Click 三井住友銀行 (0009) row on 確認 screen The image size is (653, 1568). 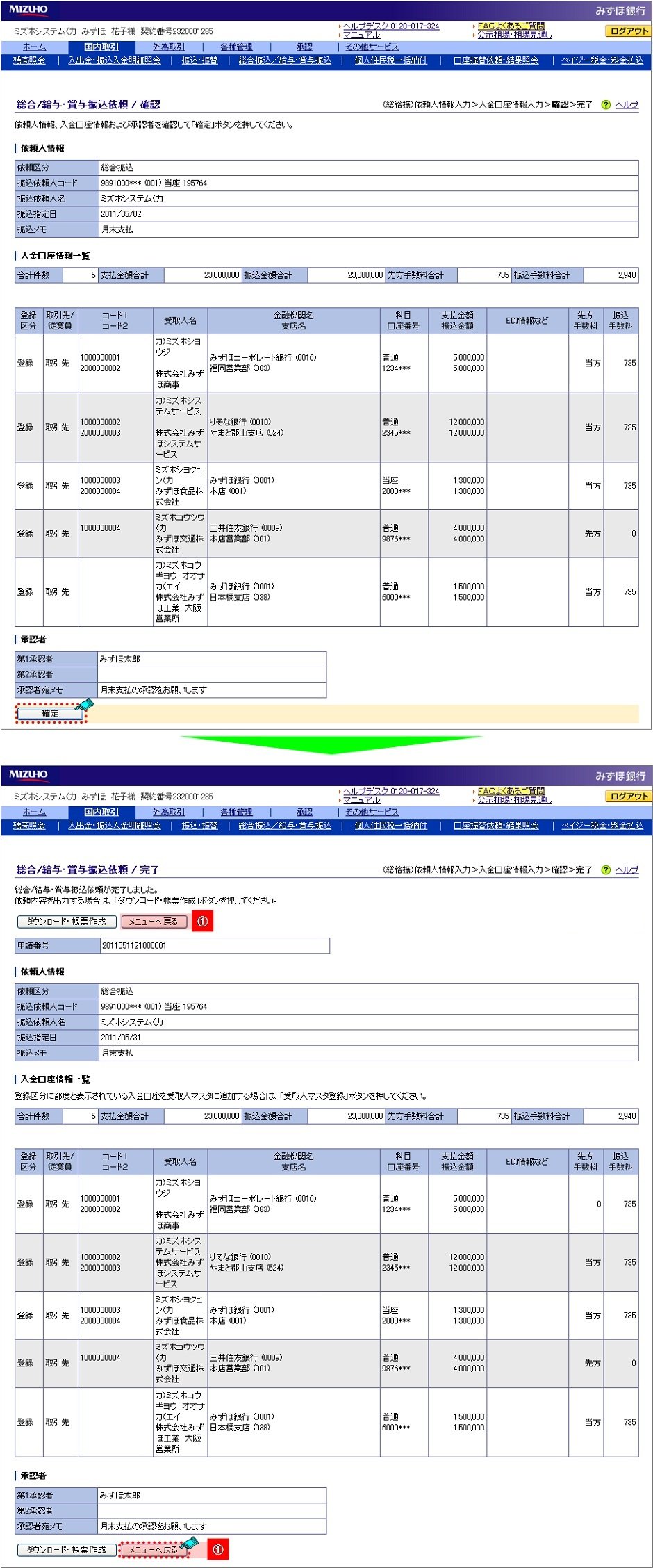[x=326, y=534]
